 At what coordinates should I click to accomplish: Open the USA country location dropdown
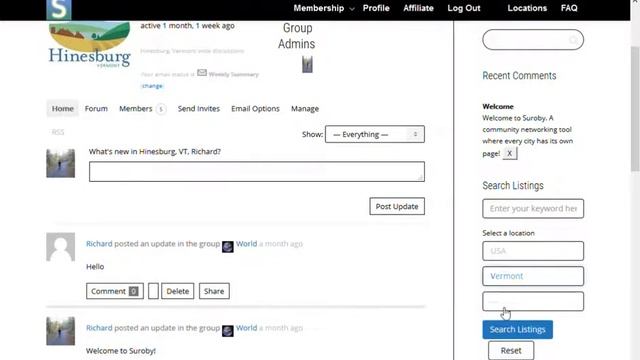point(533,251)
